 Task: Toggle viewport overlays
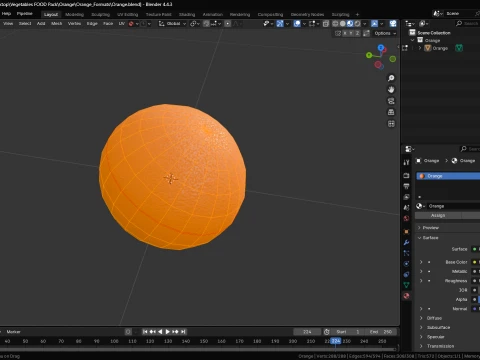pyautogui.click(x=297, y=24)
